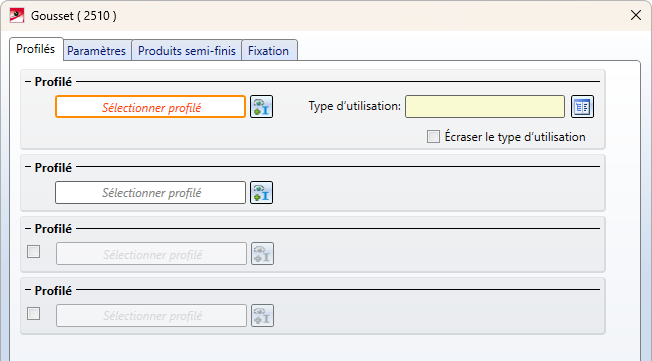
Task: Click the orange 'Sélectionner profilé' button
Action: pos(151,107)
